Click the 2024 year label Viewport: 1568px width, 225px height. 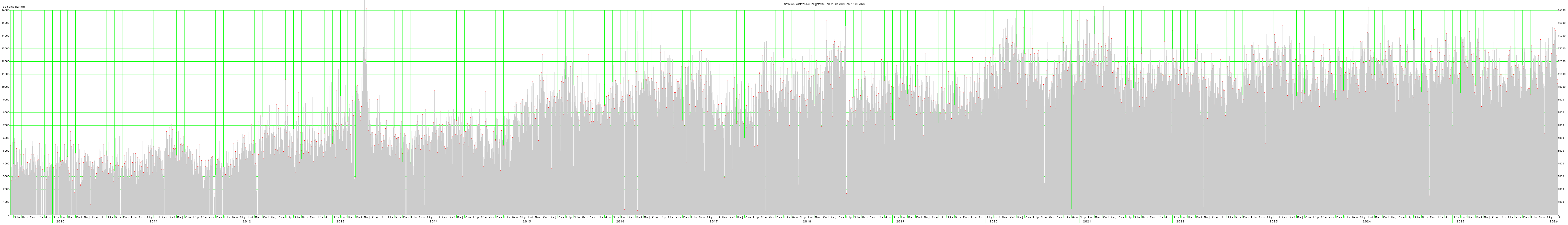(x=1367, y=221)
